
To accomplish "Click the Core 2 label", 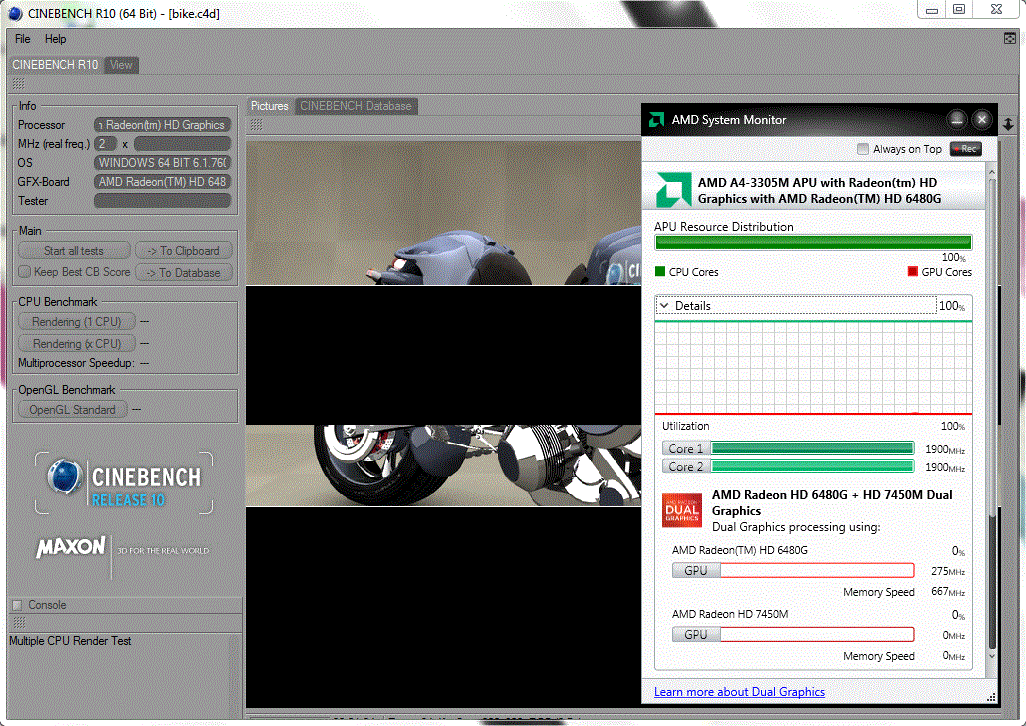I will (x=686, y=466).
